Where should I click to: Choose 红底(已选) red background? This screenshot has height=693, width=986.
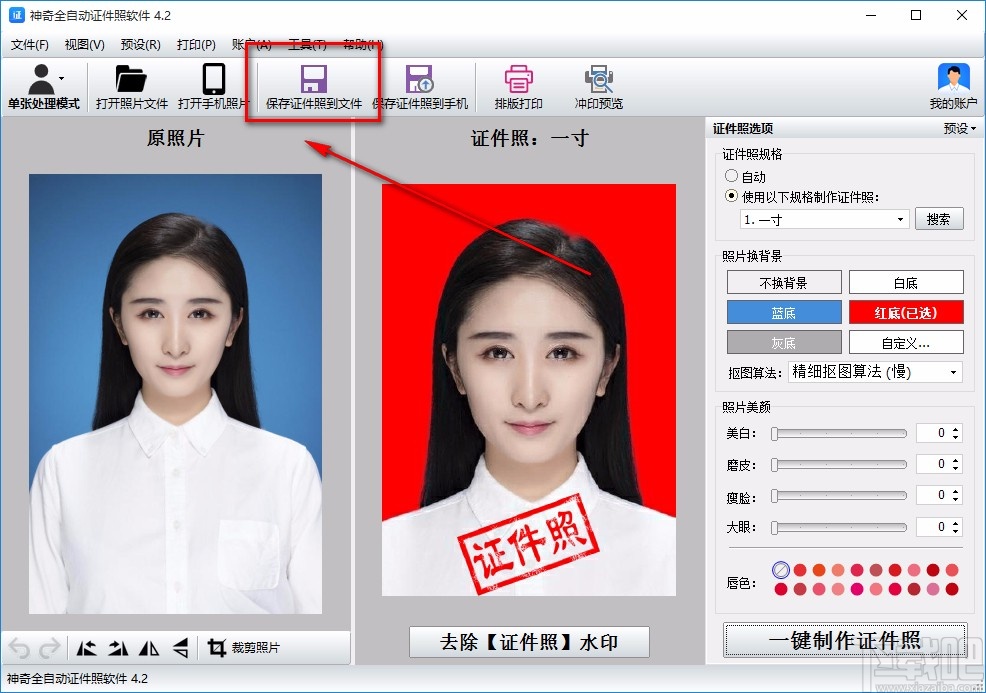906,313
